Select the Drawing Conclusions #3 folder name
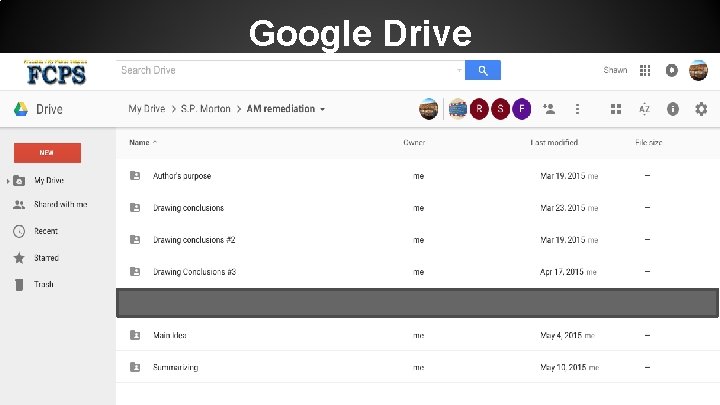The width and height of the screenshot is (720, 405). [194, 272]
